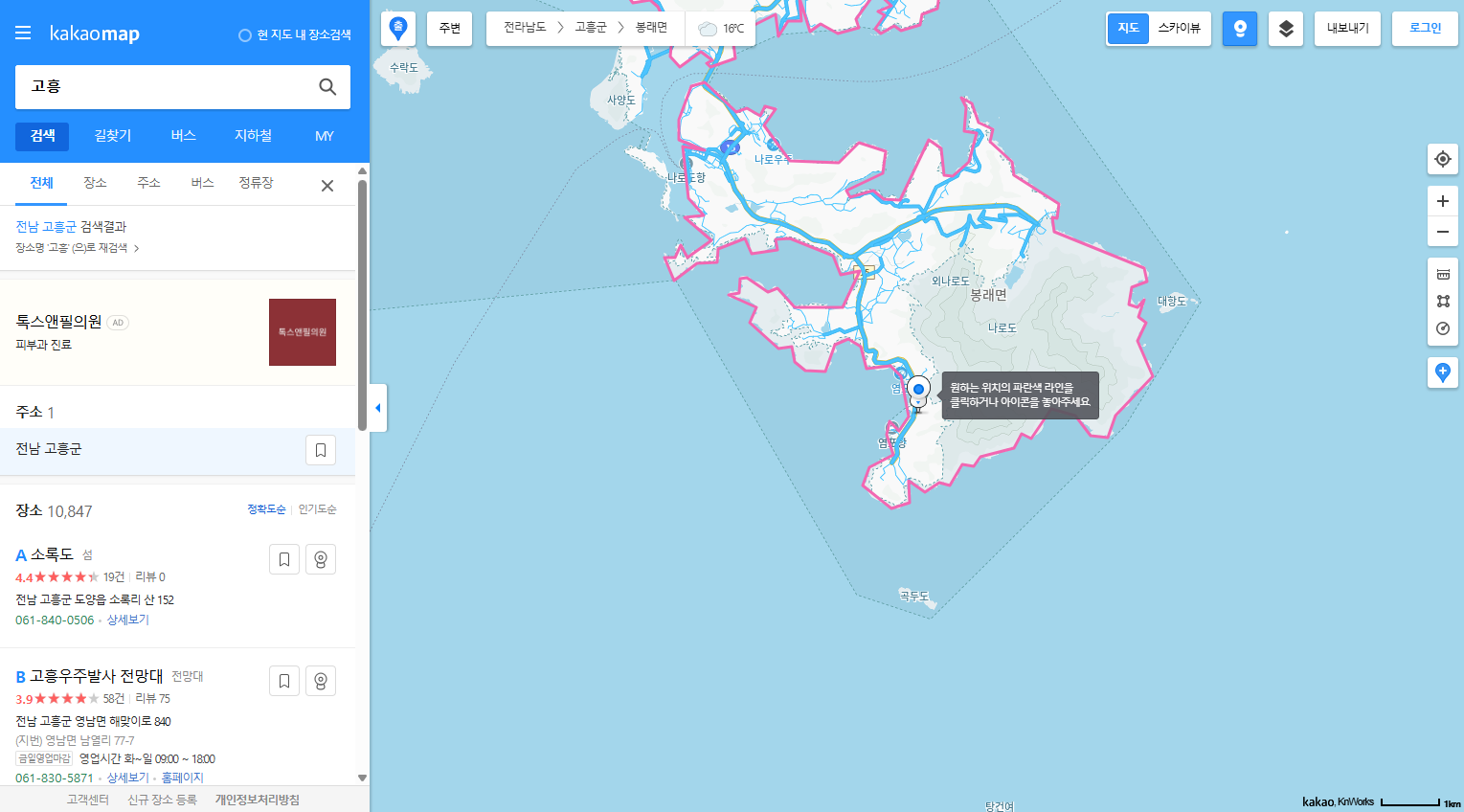Zoom out the map
The image size is (1464, 812).
click(1443, 232)
